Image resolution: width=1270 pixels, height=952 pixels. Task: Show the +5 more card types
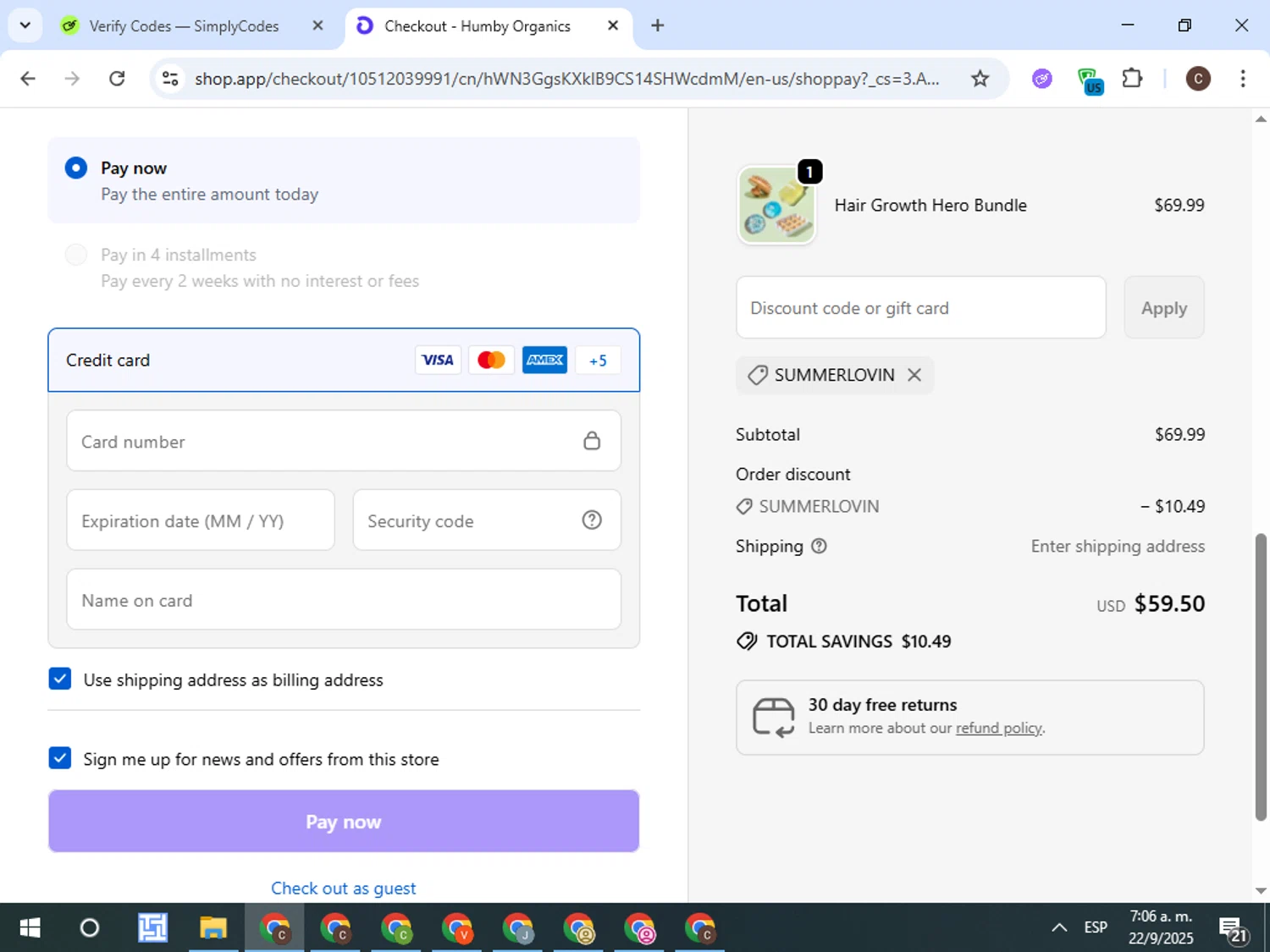click(598, 360)
